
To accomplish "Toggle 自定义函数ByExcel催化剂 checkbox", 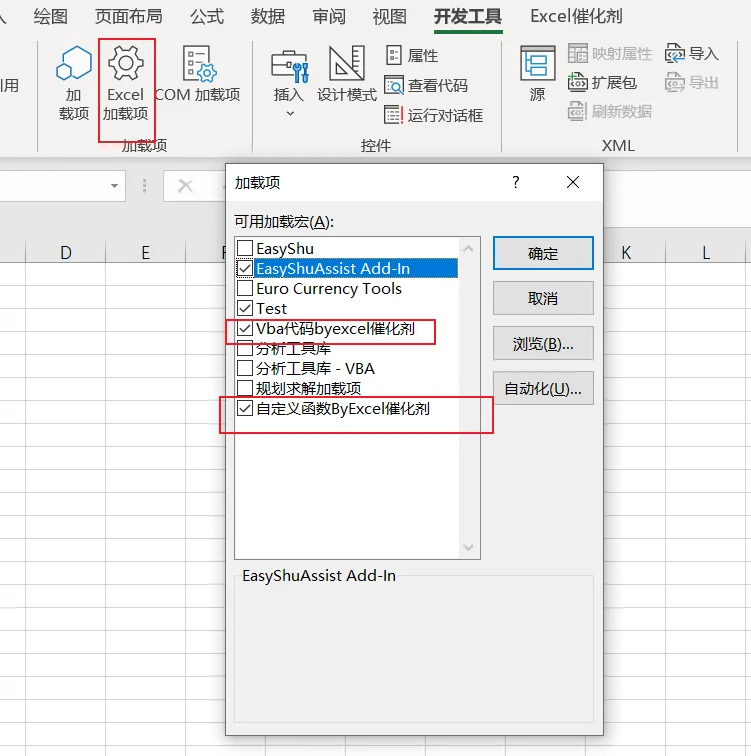I will coord(245,408).
